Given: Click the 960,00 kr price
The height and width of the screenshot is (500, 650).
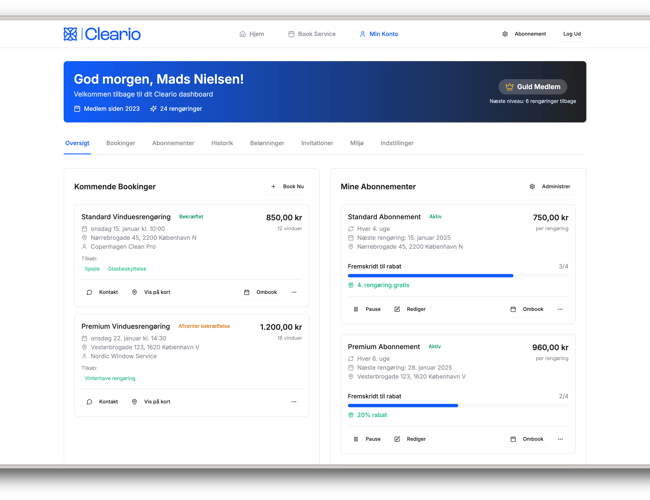Looking at the screenshot, I should pyautogui.click(x=551, y=347).
